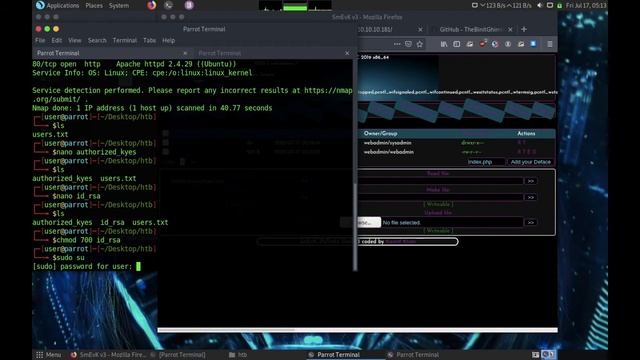Click the Pocket save icon
This screenshot has width=640, height=360.
pos(409,44)
